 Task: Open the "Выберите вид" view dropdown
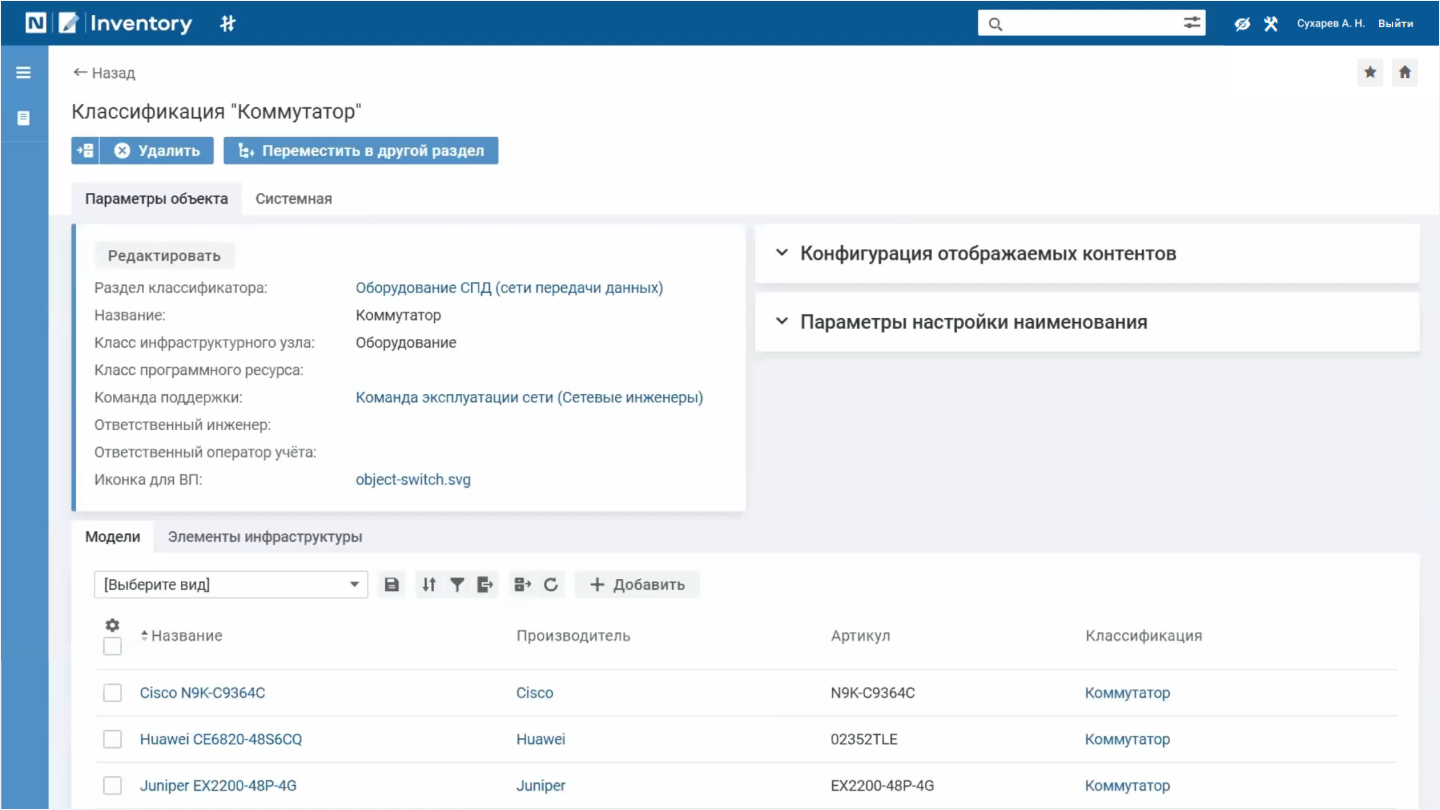(x=231, y=585)
